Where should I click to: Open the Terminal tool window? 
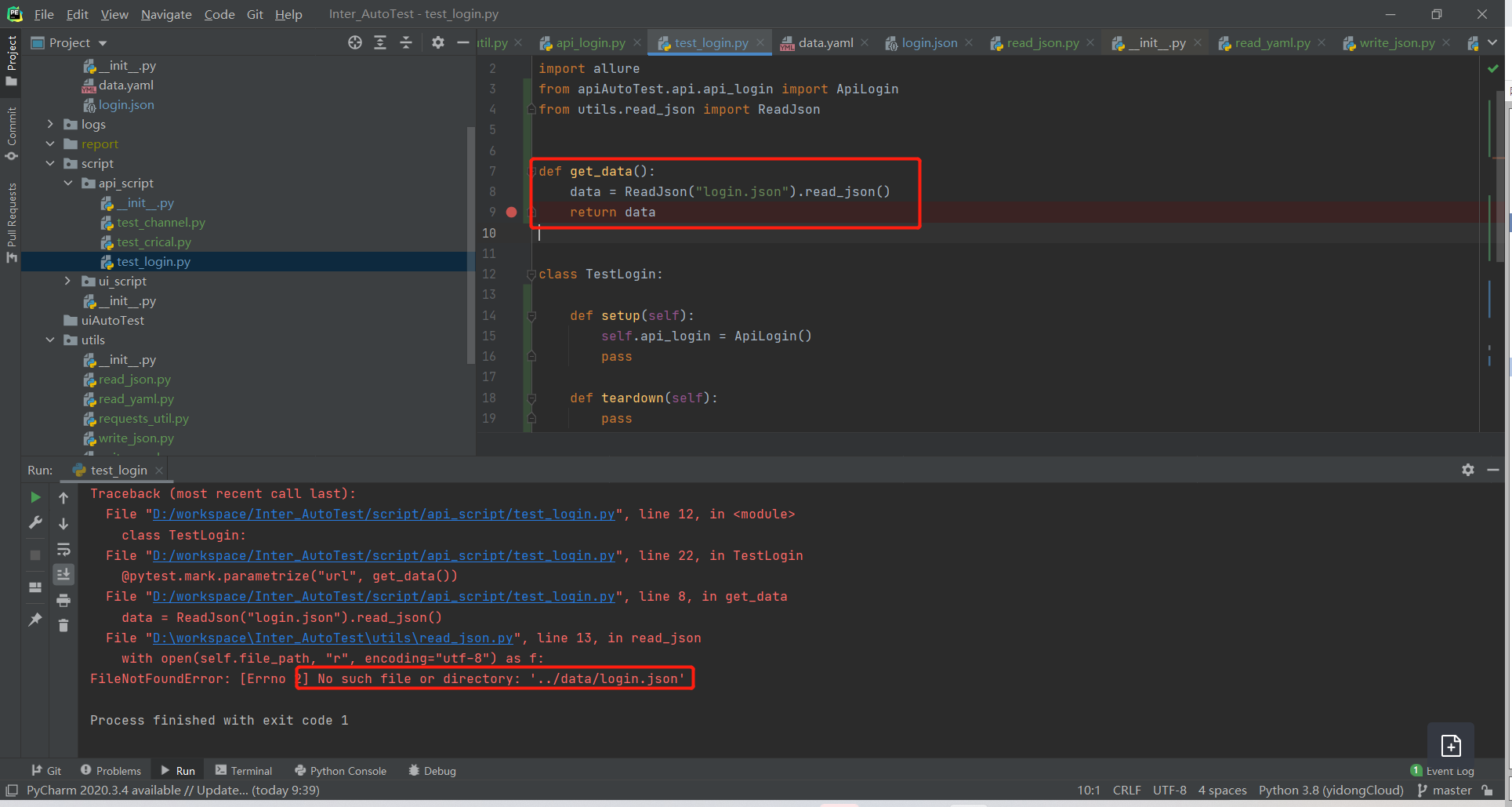244,770
